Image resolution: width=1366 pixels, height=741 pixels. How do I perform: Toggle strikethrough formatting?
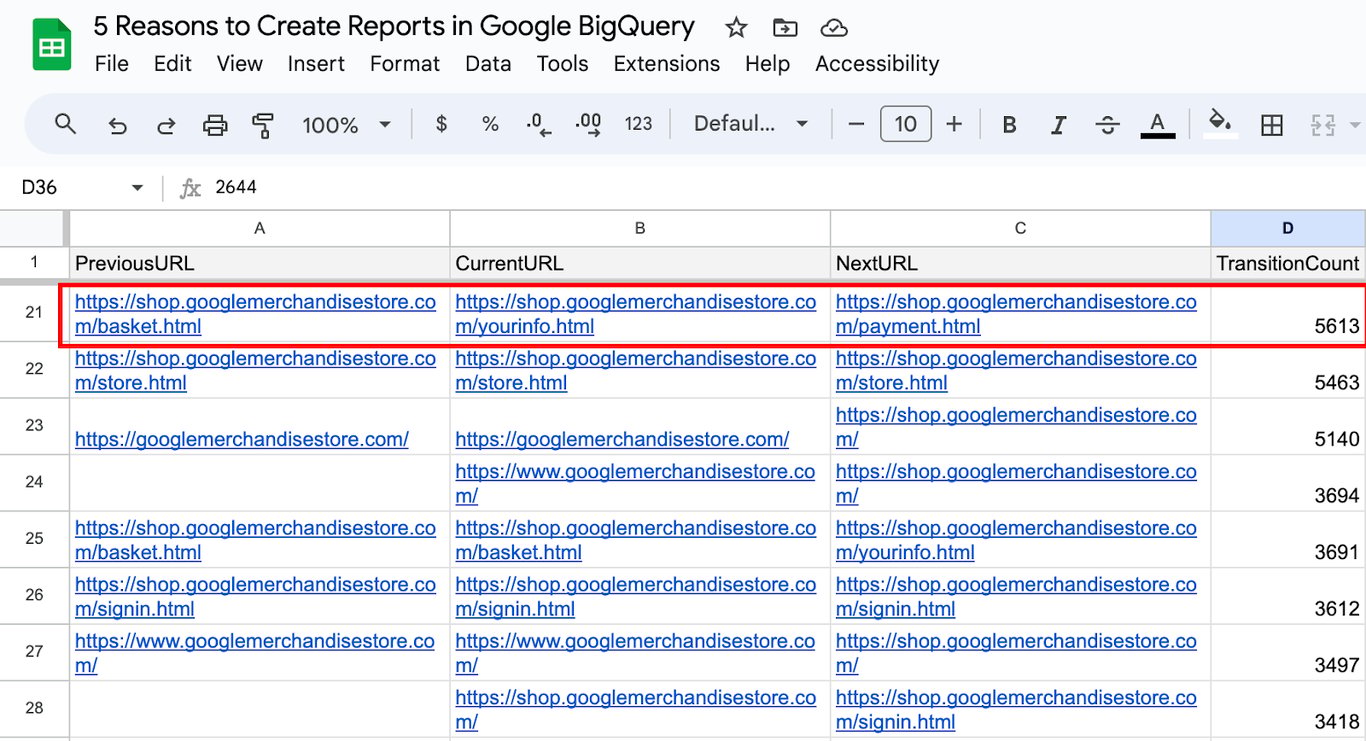(x=1107, y=125)
